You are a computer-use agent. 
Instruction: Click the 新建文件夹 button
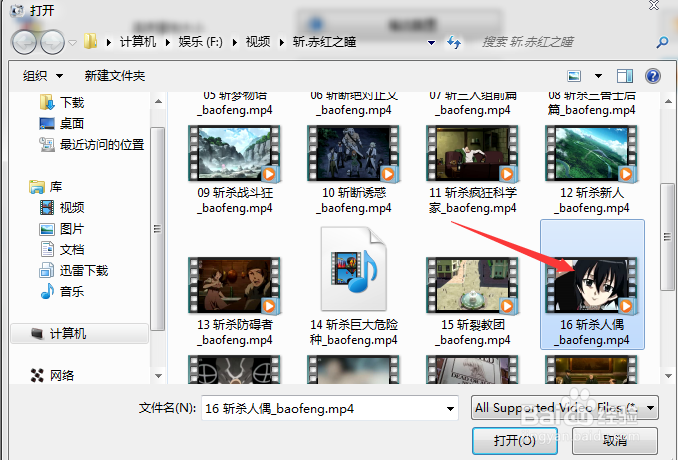pyautogui.click(x=115, y=76)
